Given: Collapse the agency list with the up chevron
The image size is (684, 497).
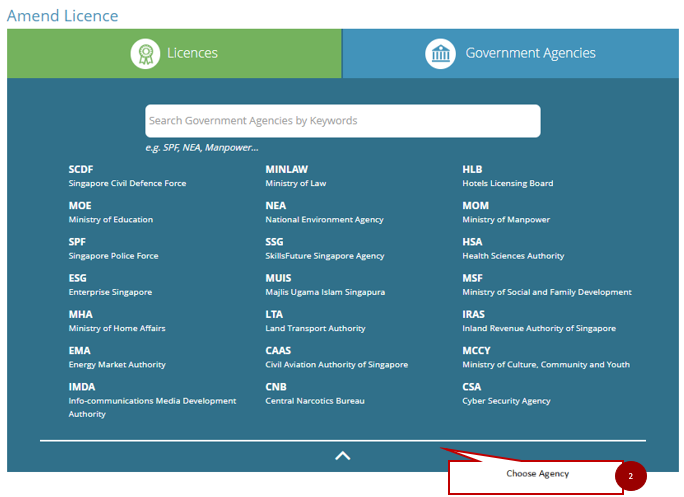Looking at the screenshot, I should tap(342, 456).
